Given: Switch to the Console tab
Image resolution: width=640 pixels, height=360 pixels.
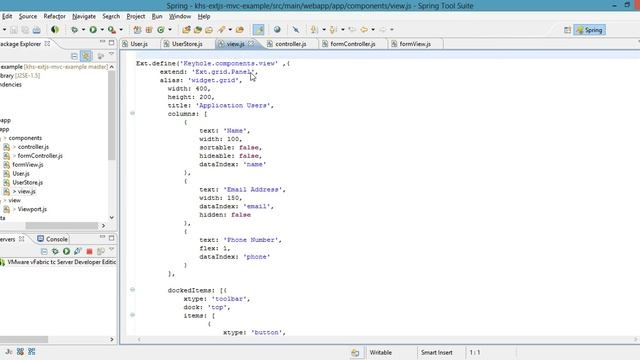Looking at the screenshot, I should pos(52,239).
